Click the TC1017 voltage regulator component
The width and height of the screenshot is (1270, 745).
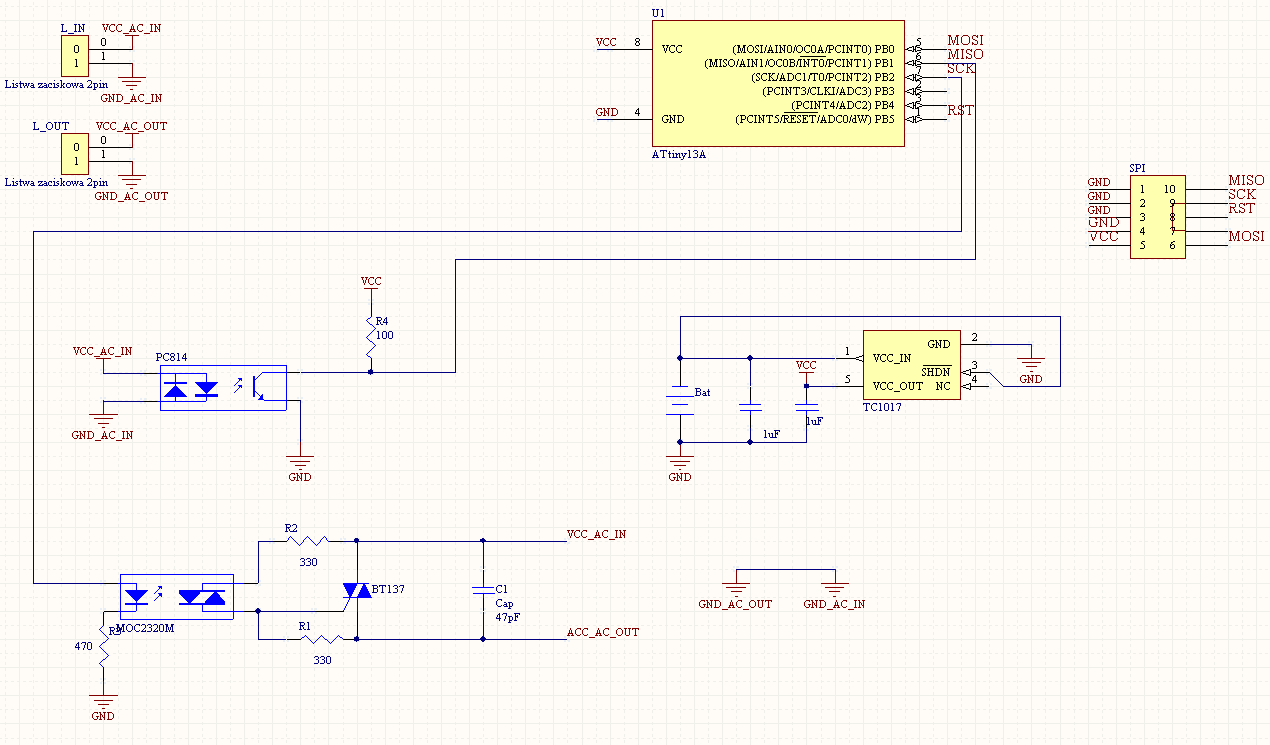click(911, 365)
